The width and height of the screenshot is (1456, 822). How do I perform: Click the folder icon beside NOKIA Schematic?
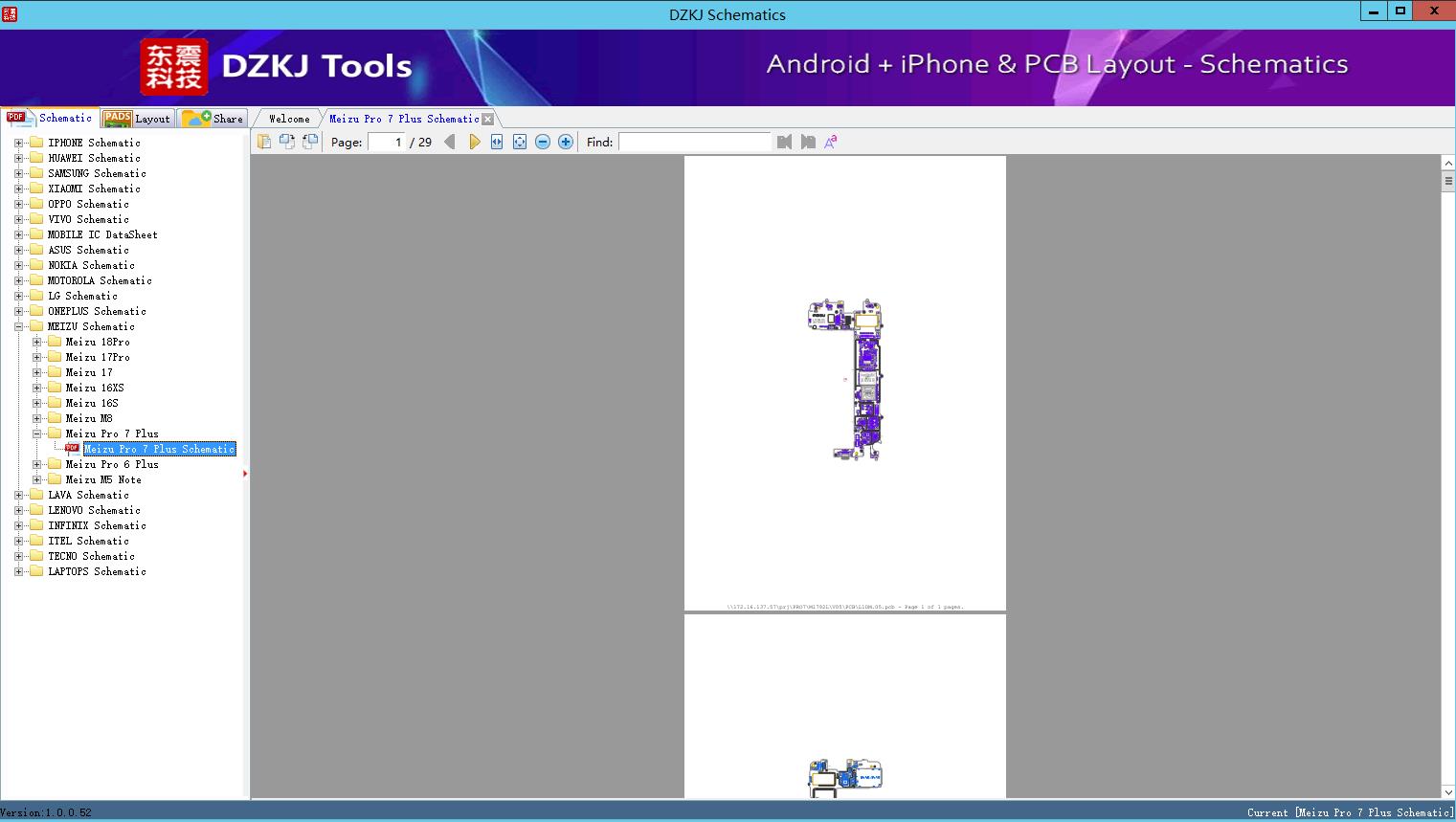(36, 265)
